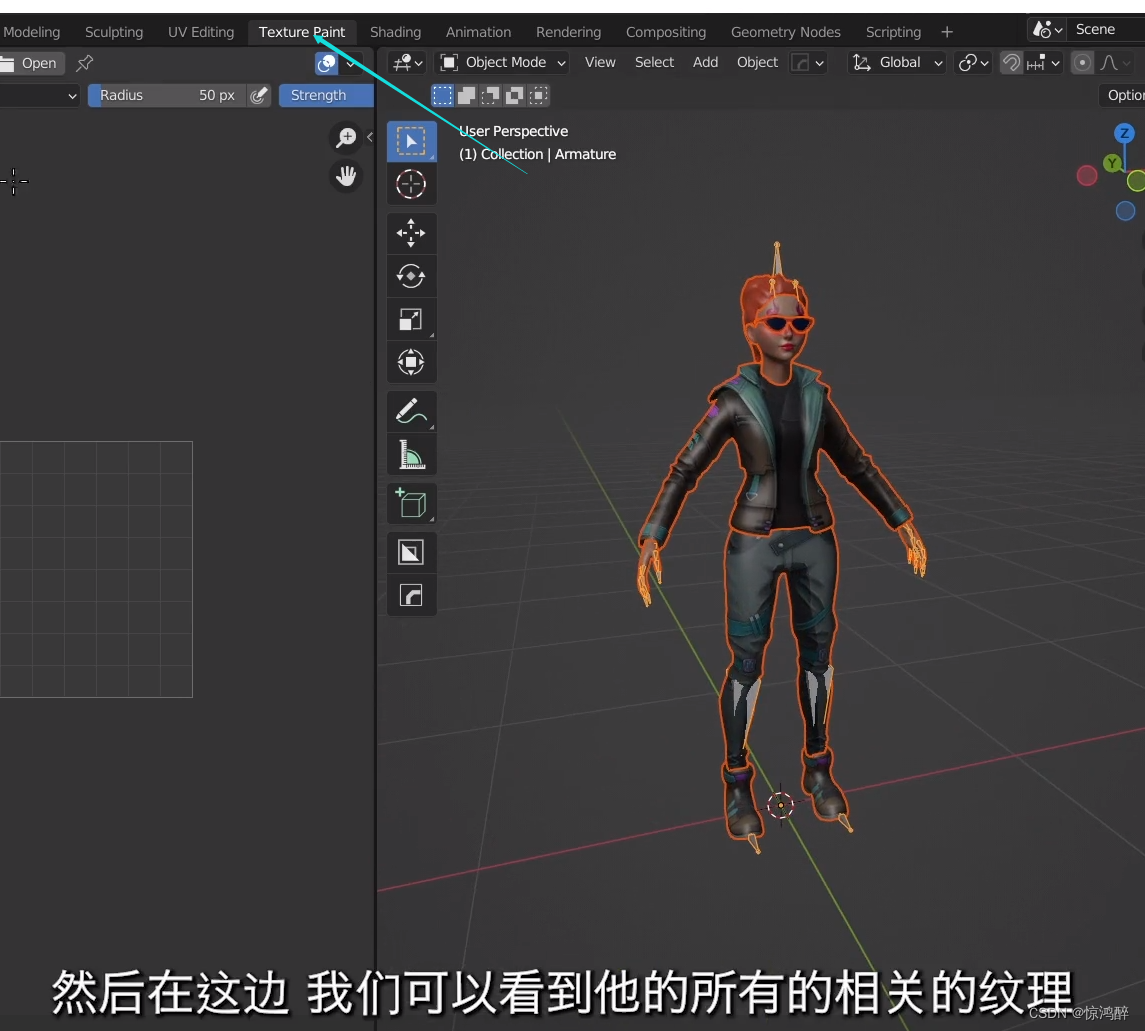Open the Select menu in 3D viewport
This screenshot has width=1145, height=1031.
654,63
